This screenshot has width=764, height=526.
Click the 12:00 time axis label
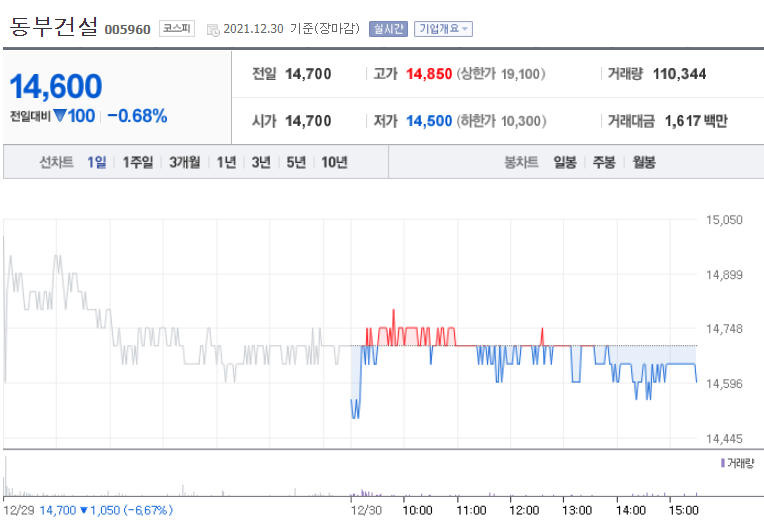[x=524, y=510]
